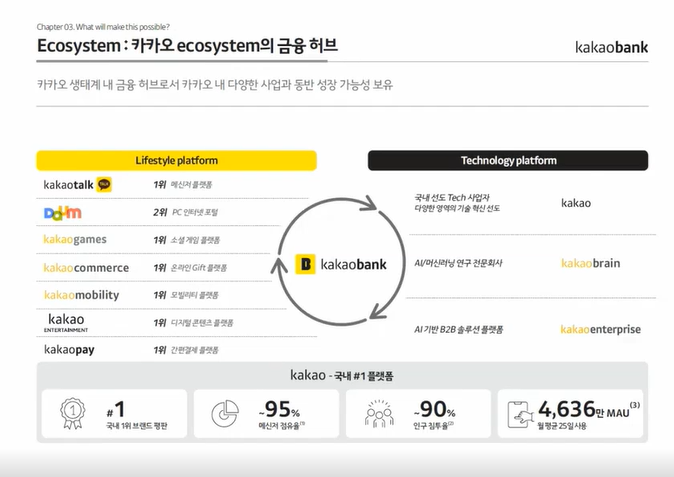Screen dimensions: 674x477
Task: Click the yellow KakaoTalk chat bubble icon
Action: click(x=104, y=185)
